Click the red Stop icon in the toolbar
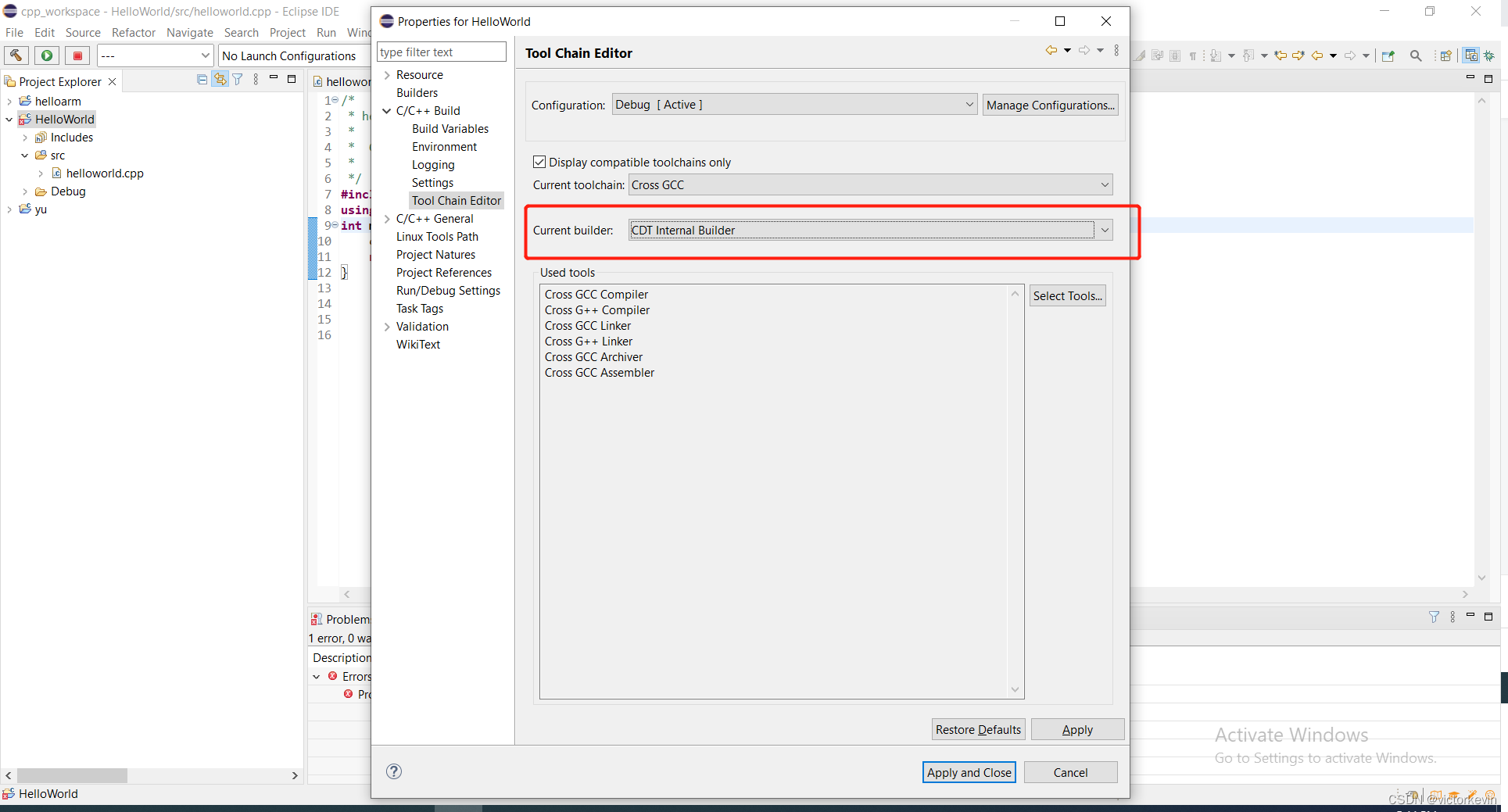Screen dimensions: 1508x812 coord(77,55)
